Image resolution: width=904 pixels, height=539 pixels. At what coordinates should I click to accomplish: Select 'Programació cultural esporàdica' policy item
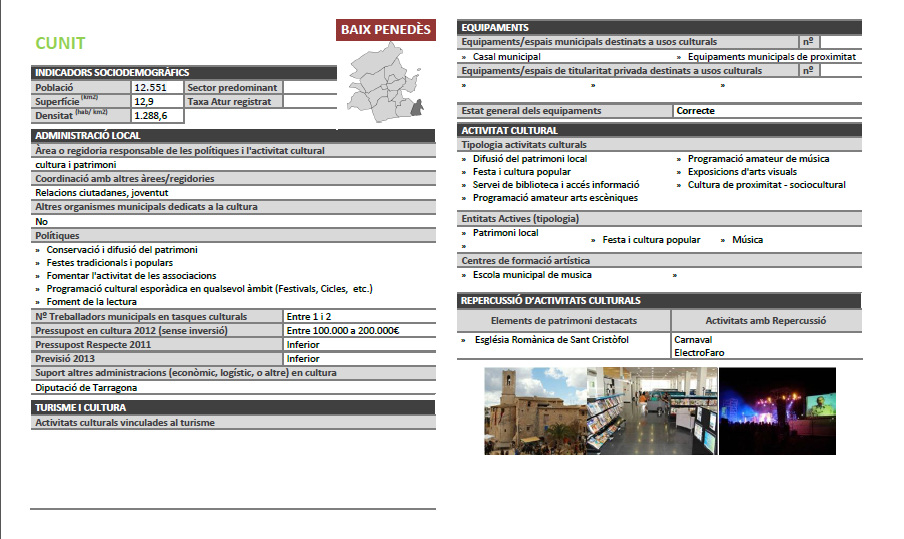coord(209,289)
